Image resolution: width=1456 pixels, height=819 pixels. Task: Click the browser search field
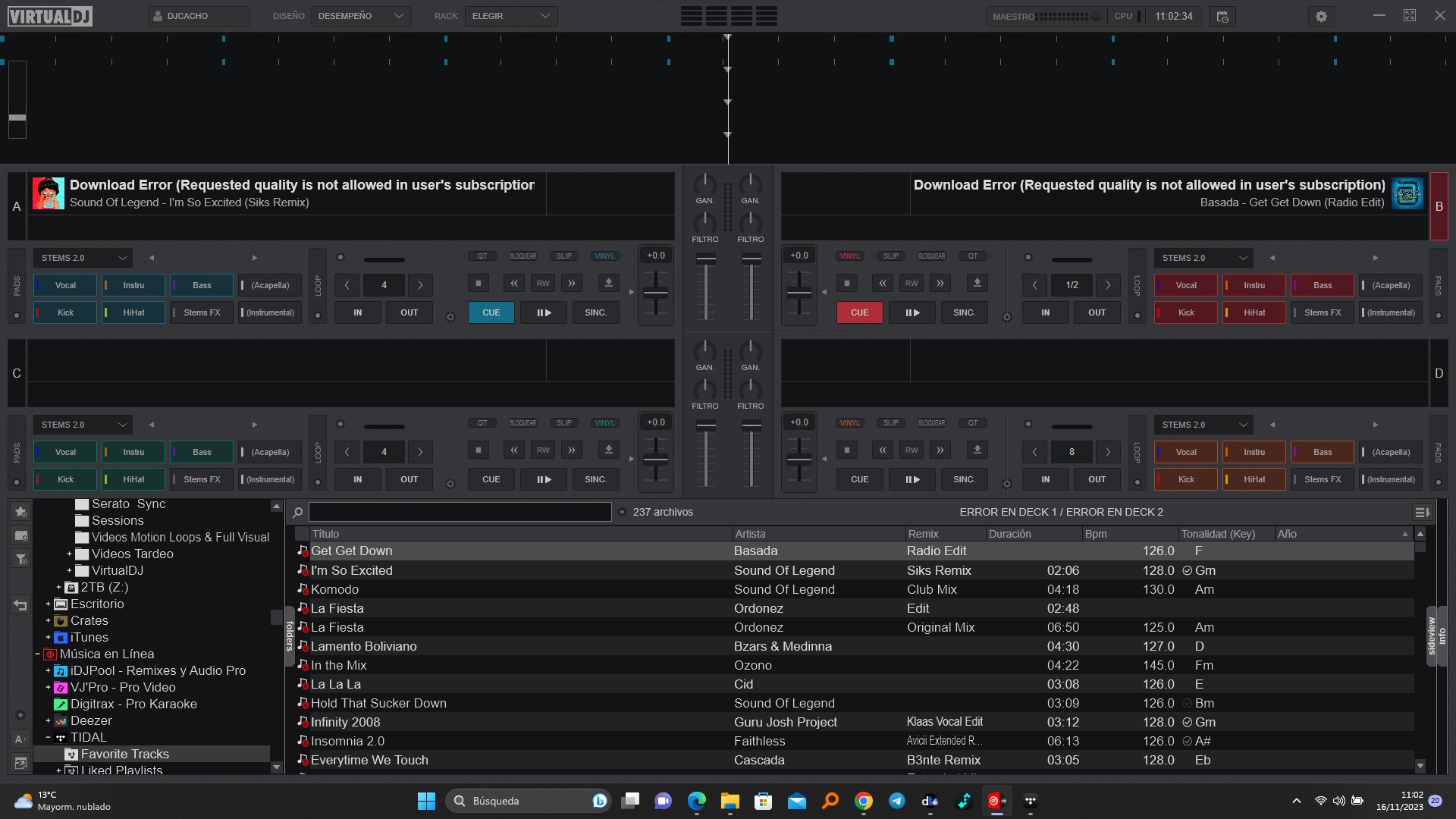tap(460, 513)
